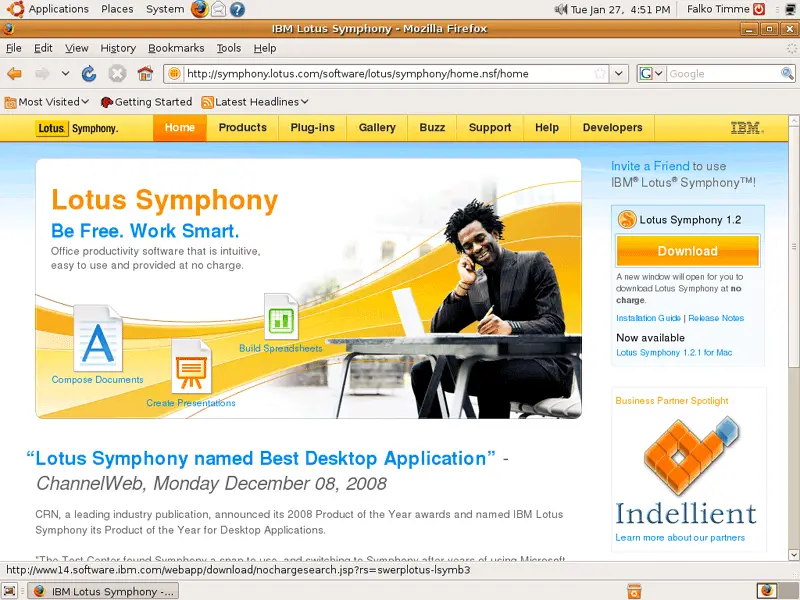Go to the Support tab
Screen dimensions: 800x600
pos(490,128)
